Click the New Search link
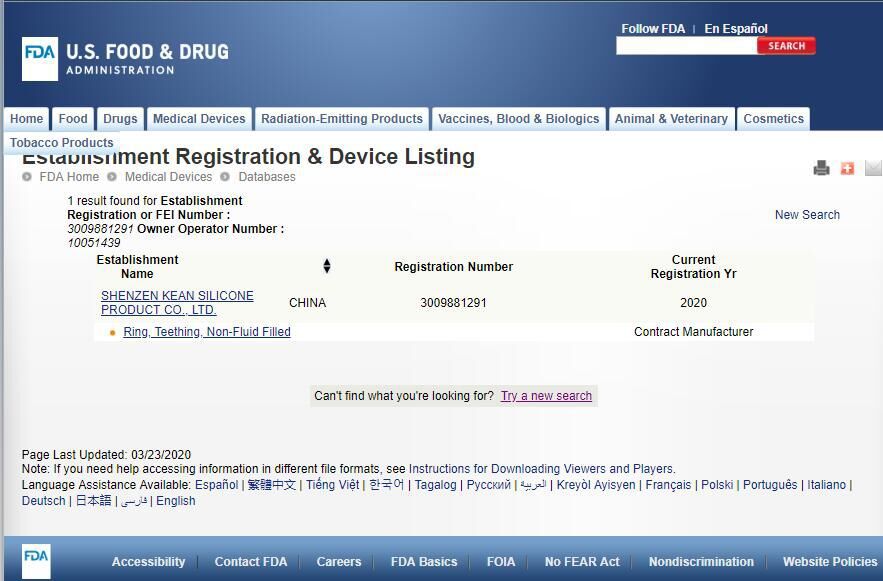Screen dimensions: 883x581 (x=807, y=215)
